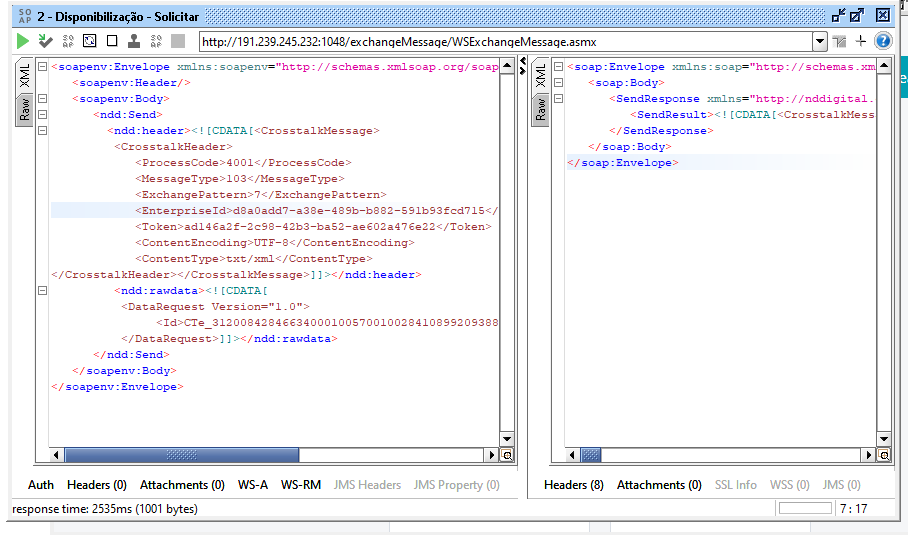Click inside the endpoint URL field
Image resolution: width=908 pixels, height=535 pixels.
tap(500, 42)
